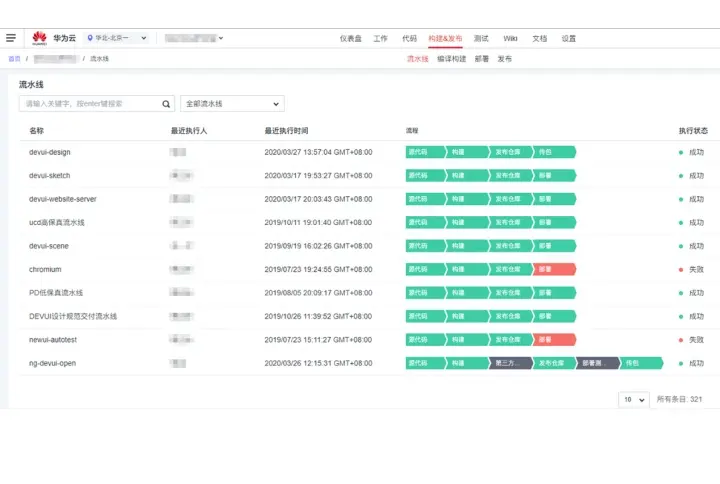
Task: Click the blurred executor avatar for devui-sketch
Action: [181, 175]
